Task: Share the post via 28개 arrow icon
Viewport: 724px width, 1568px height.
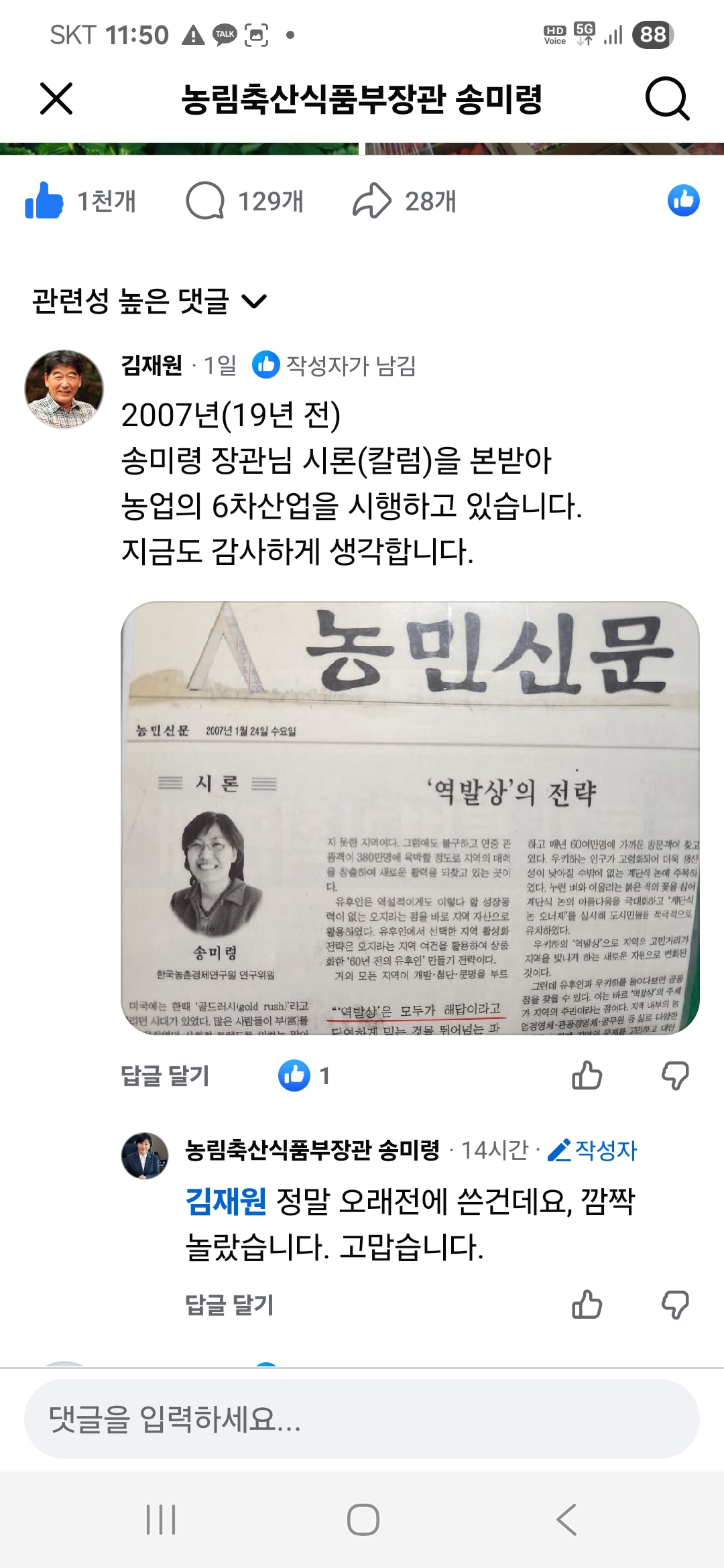Action: (x=372, y=200)
